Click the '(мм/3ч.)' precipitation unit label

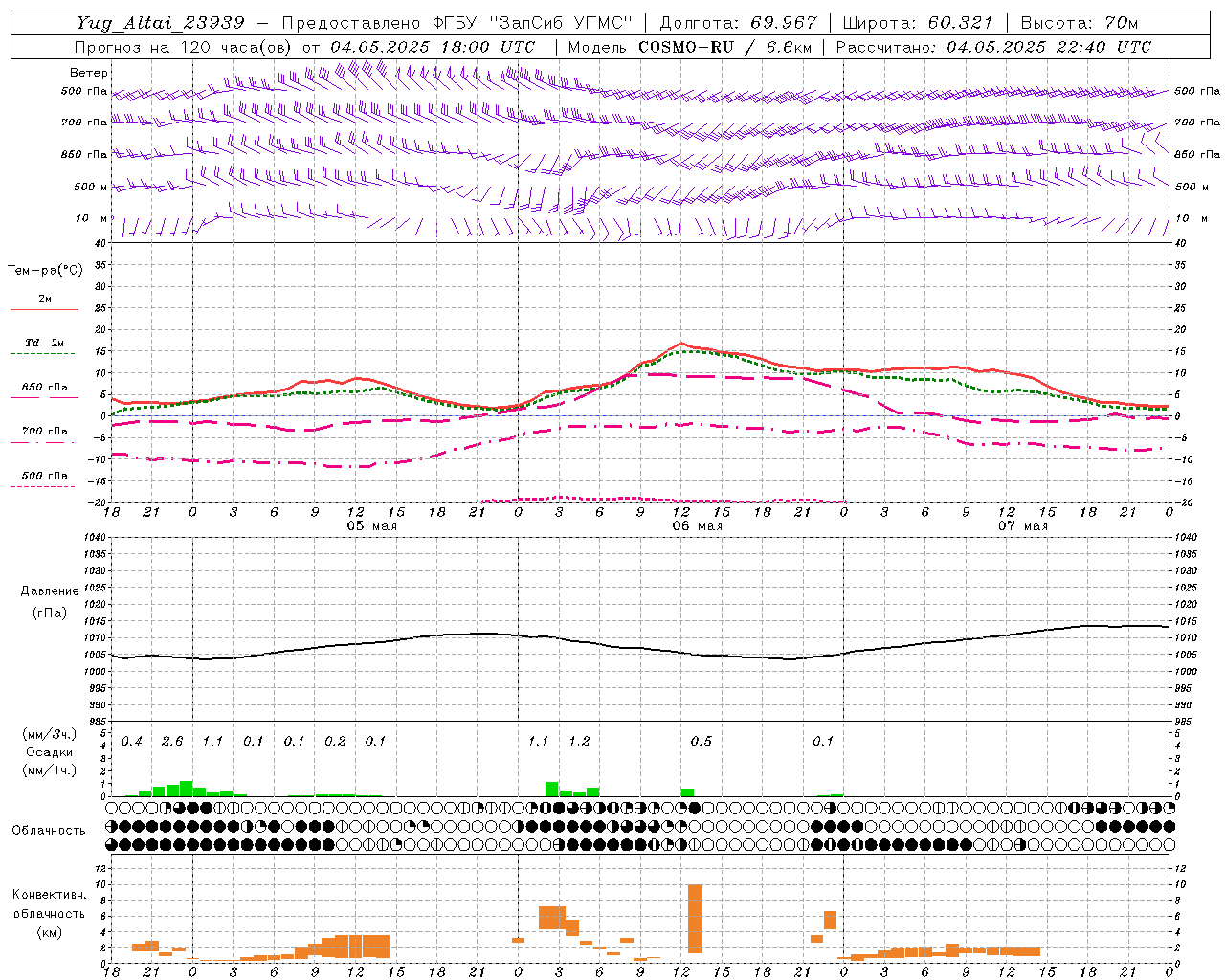click(x=50, y=734)
